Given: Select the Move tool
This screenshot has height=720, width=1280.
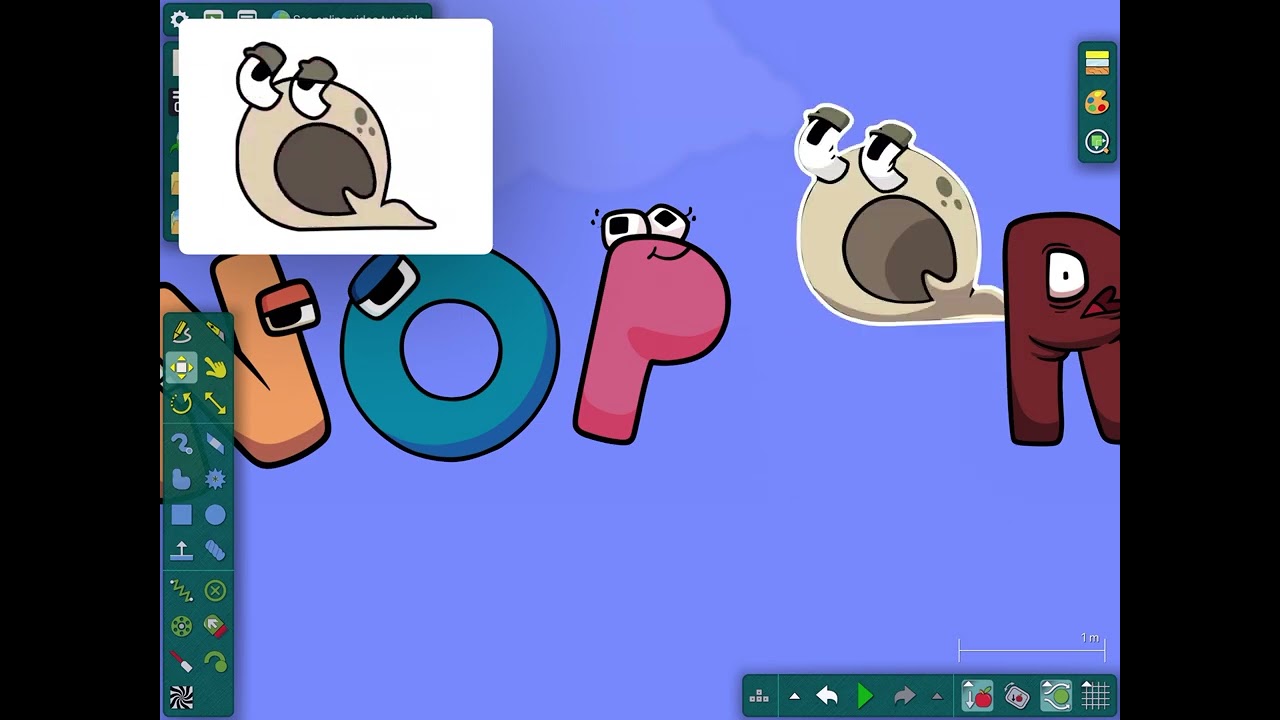Looking at the screenshot, I should [181, 368].
